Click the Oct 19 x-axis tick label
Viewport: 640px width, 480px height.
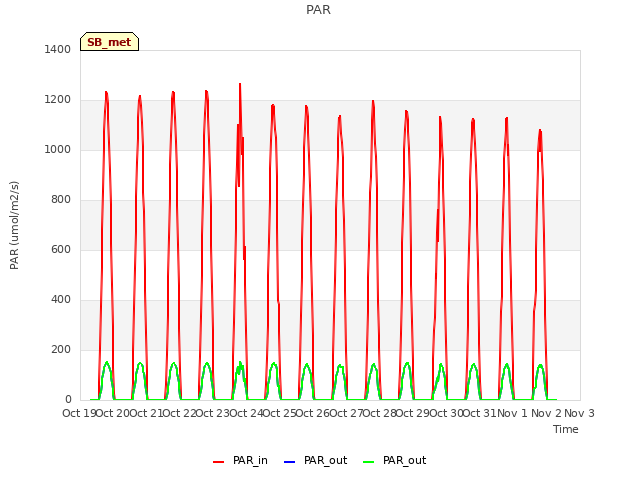[x=79, y=413]
